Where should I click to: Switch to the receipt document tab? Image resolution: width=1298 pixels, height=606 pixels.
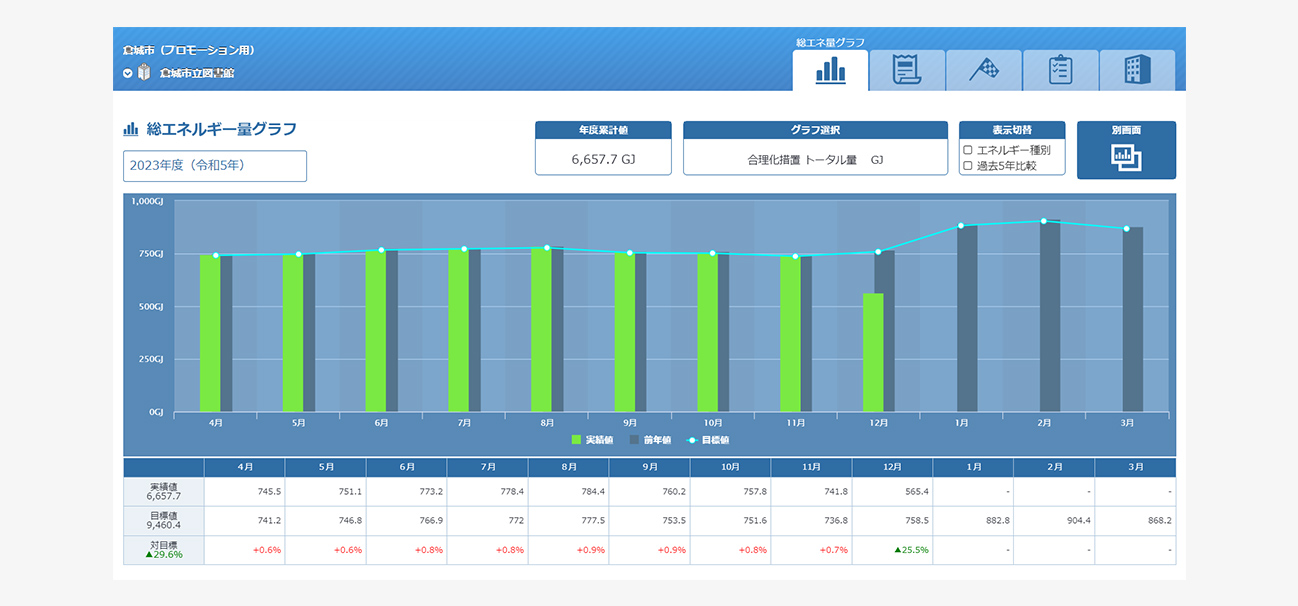[x=906, y=70]
